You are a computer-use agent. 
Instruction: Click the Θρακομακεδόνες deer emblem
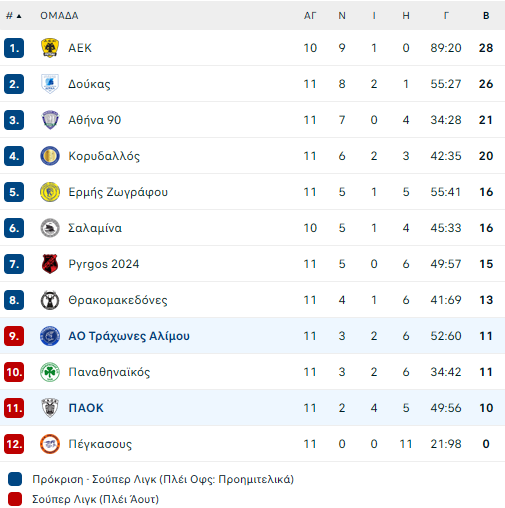(50, 300)
